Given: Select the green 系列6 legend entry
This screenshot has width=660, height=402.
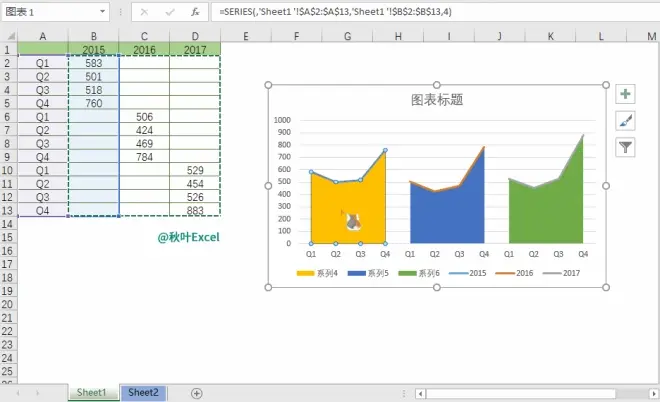Looking at the screenshot, I should 419,273.
